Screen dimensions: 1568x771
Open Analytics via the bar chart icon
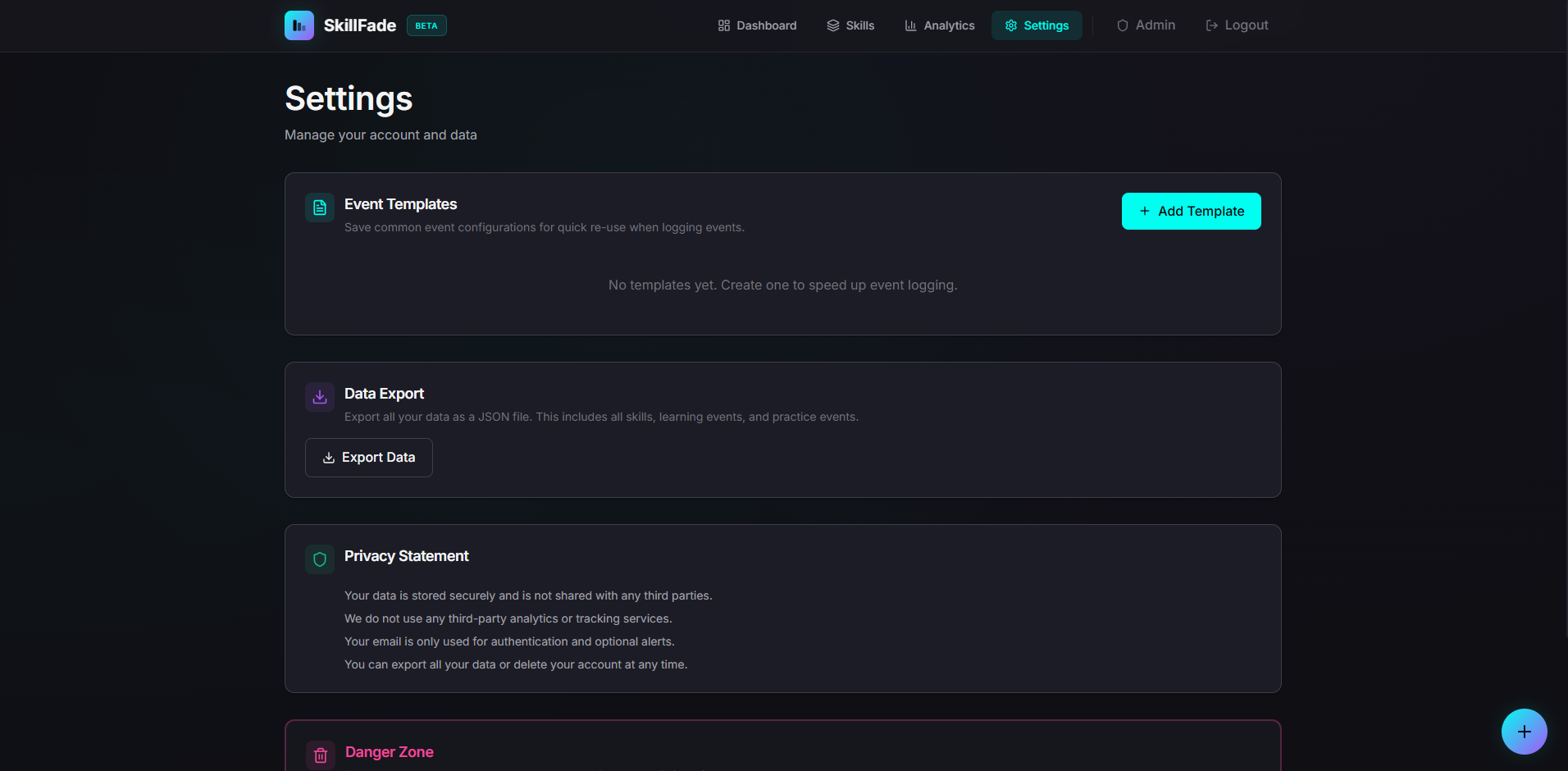pyautogui.click(x=910, y=25)
